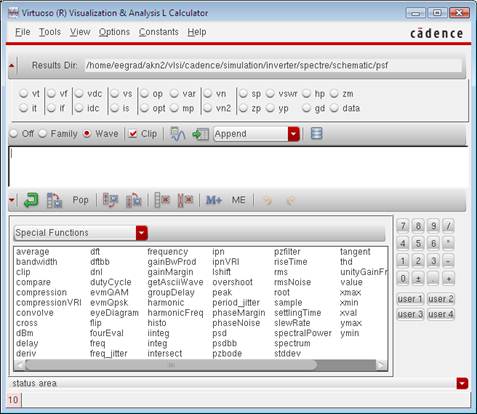Click the user 3 button
Viewport: 477px width, 414px height.
410,314
